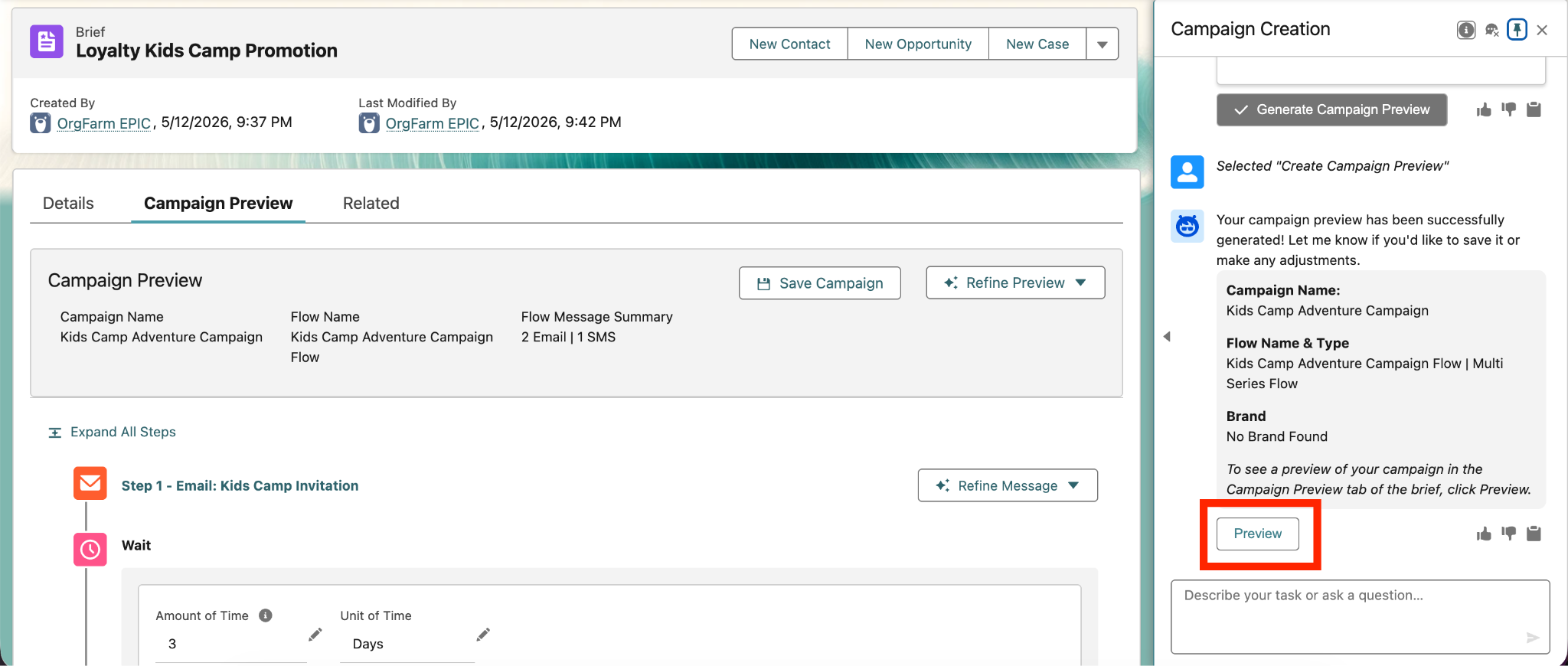The image size is (1568, 666).
Task: Thumbs down the campaign preview summary message
Action: click(x=1508, y=534)
